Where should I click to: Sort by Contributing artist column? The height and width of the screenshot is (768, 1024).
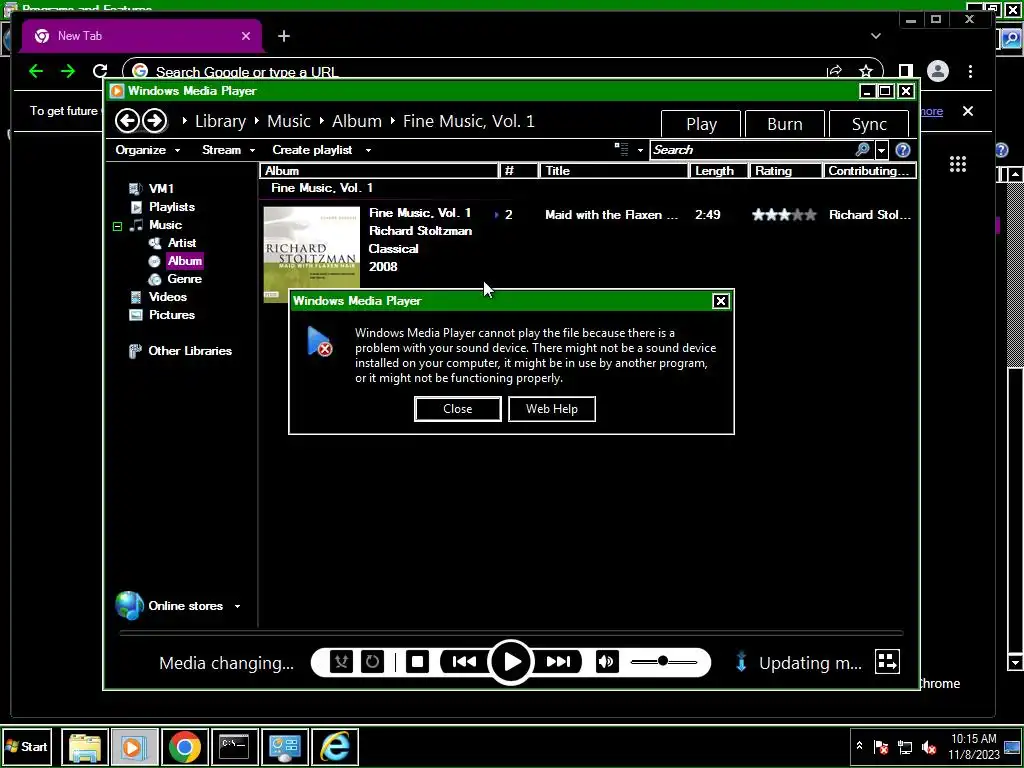pos(869,171)
